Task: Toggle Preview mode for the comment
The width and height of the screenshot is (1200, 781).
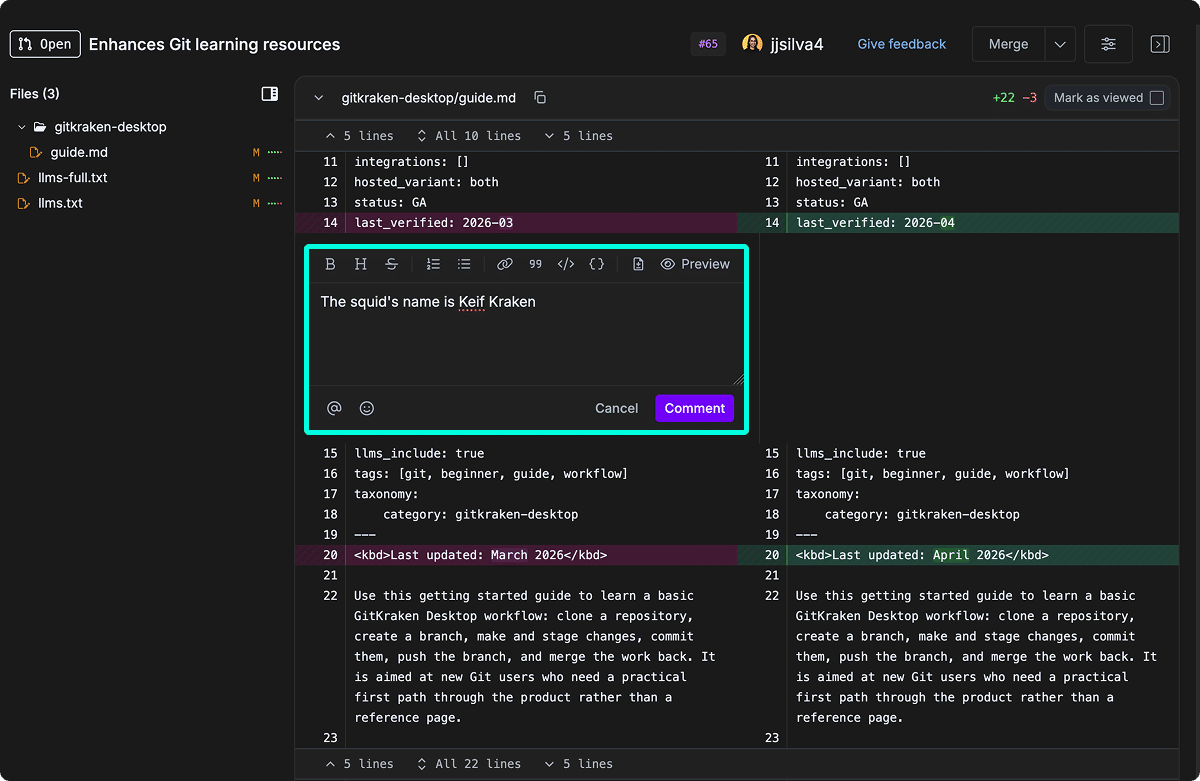Action: pyautogui.click(x=696, y=264)
